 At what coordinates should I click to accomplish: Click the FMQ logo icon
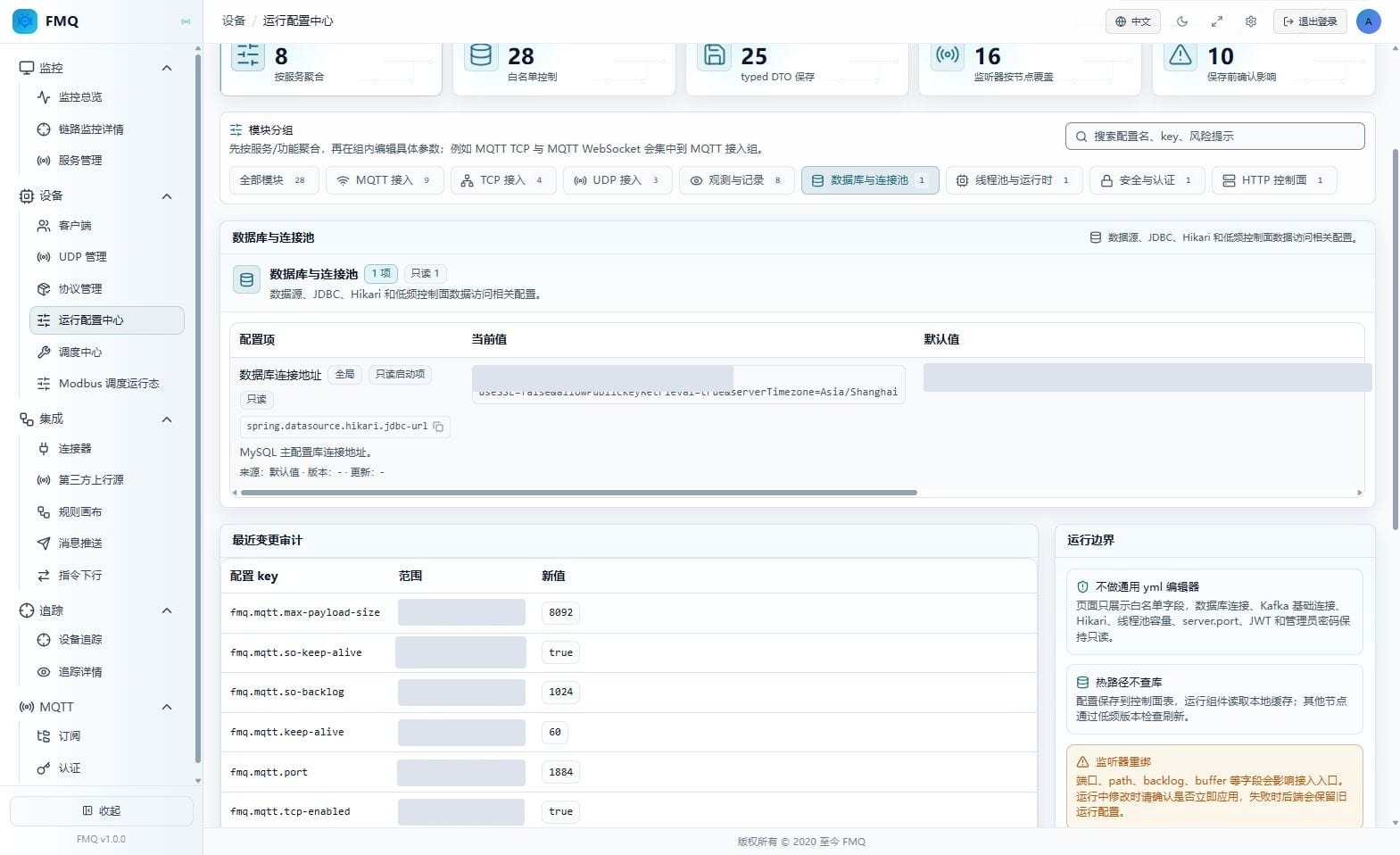[x=25, y=21]
